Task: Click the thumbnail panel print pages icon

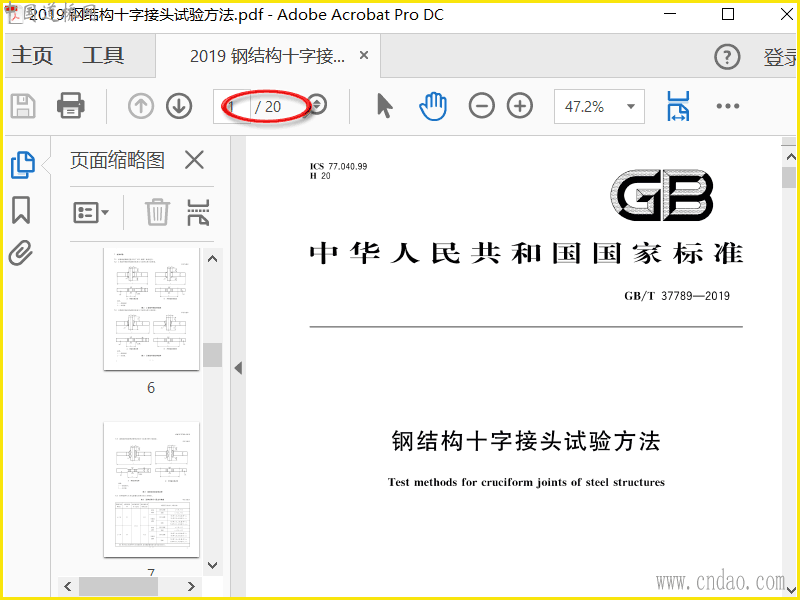Action: (x=198, y=212)
